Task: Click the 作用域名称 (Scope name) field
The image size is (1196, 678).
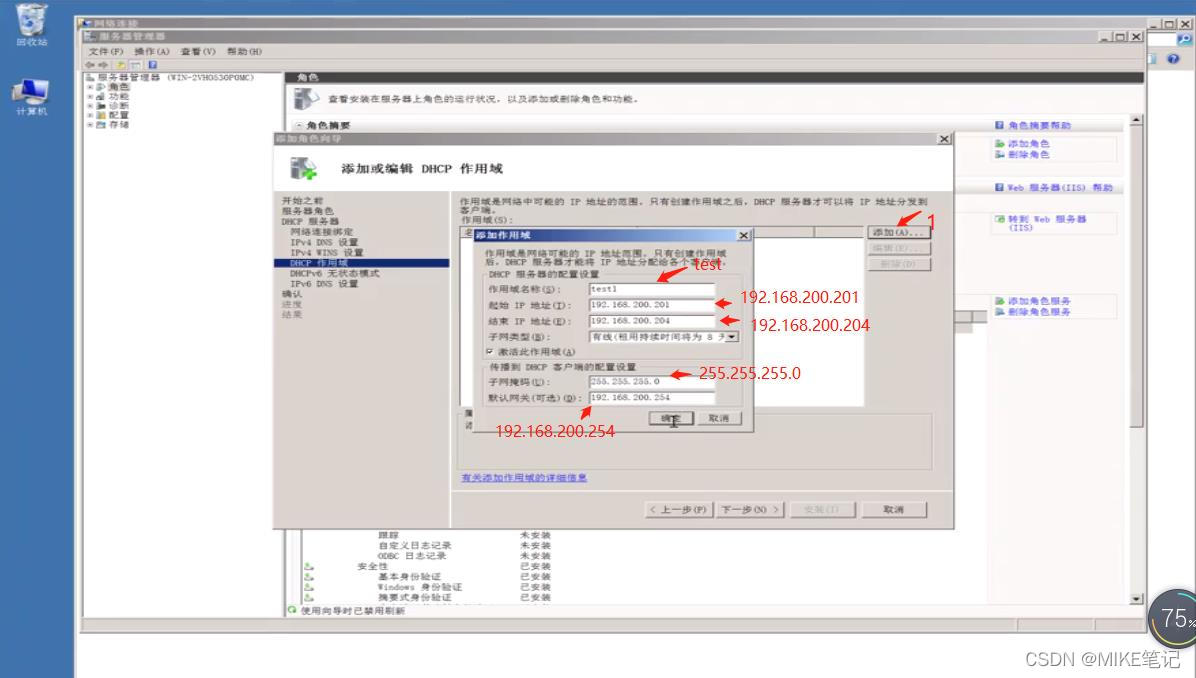Action: coord(651,289)
